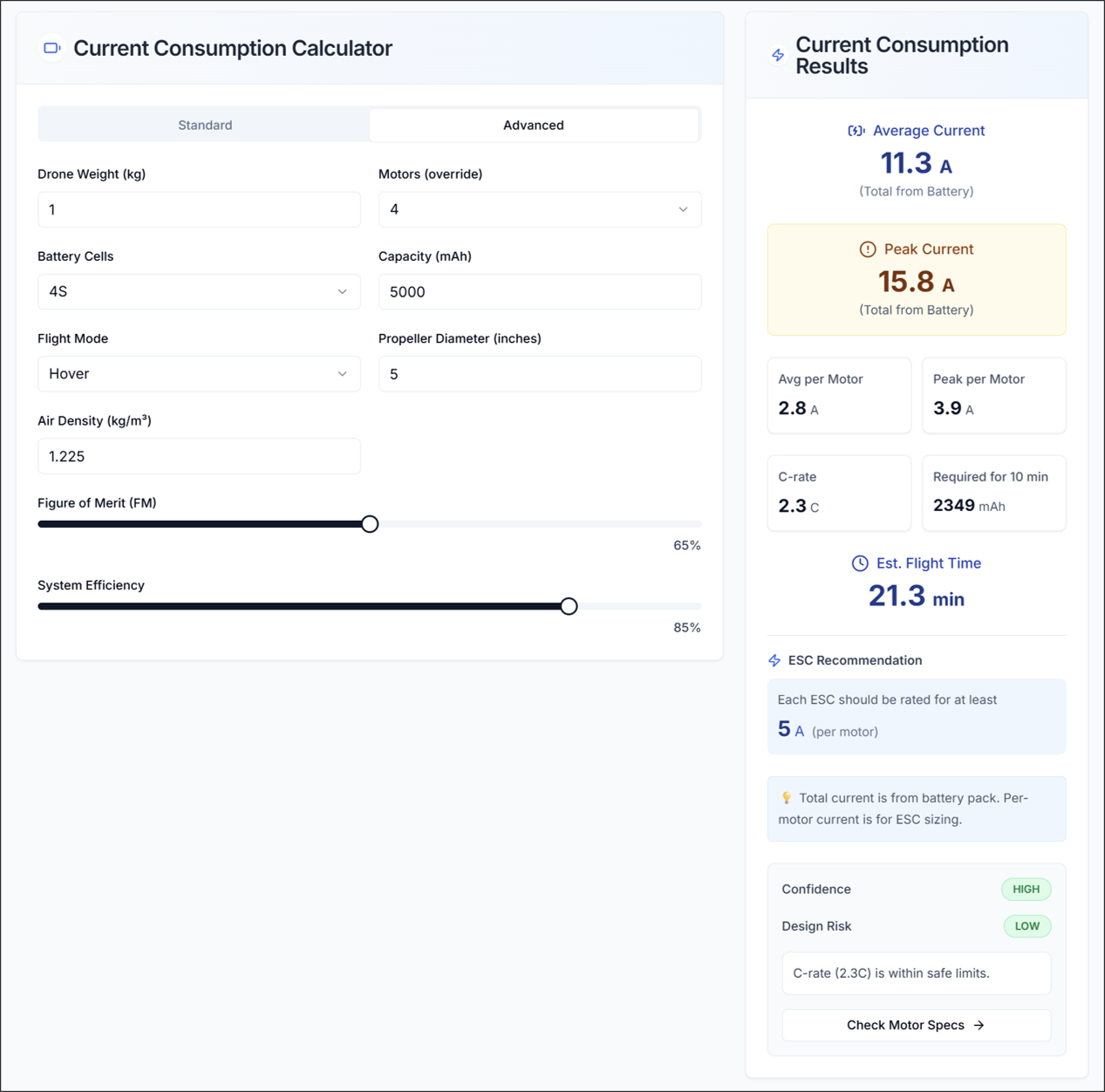Viewport: 1105px width, 1092px height.
Task: Click the arrow icon on Check Motor Specs
Action: 979,1025
